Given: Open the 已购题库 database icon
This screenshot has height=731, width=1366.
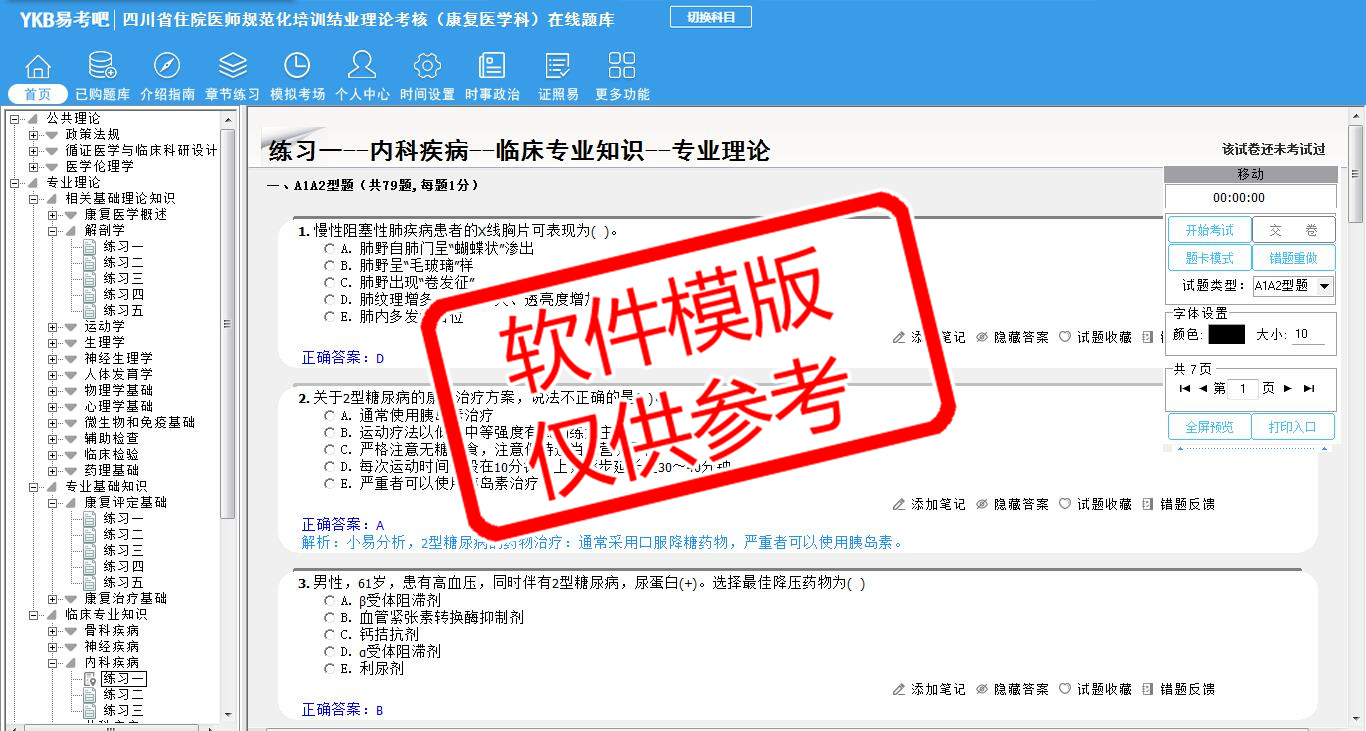Looking at the screenshot, I should tap(102, 67).
